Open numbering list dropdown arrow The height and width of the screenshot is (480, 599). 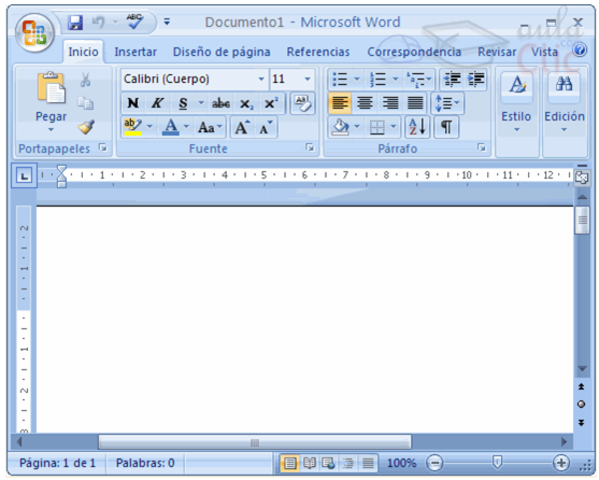pos(395,79)
